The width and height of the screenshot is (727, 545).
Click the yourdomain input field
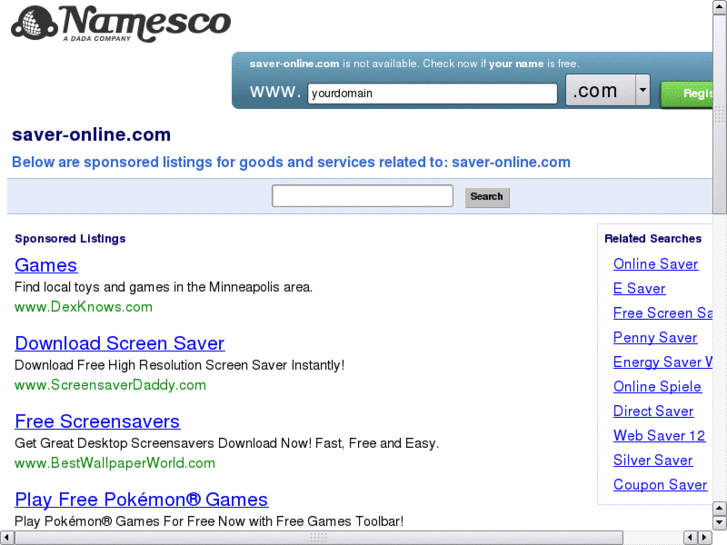[432, 93]
